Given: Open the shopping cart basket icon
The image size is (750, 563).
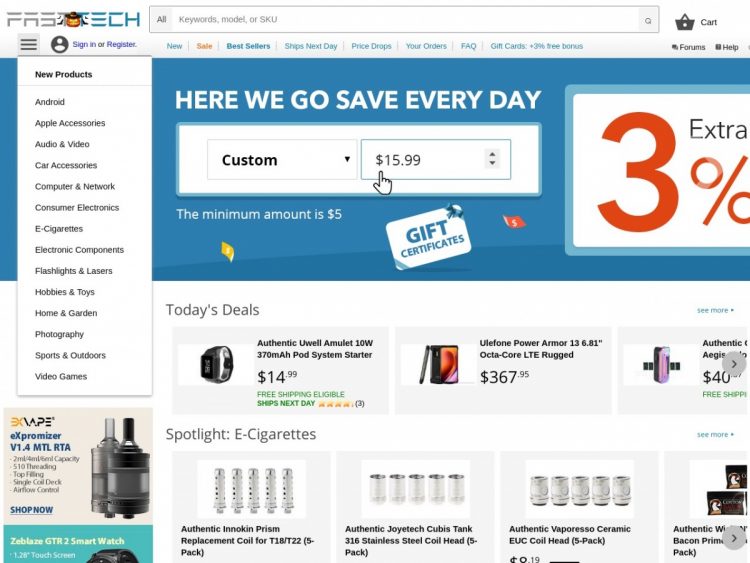Looking at the screenshot, I should [x=684, y=22].
